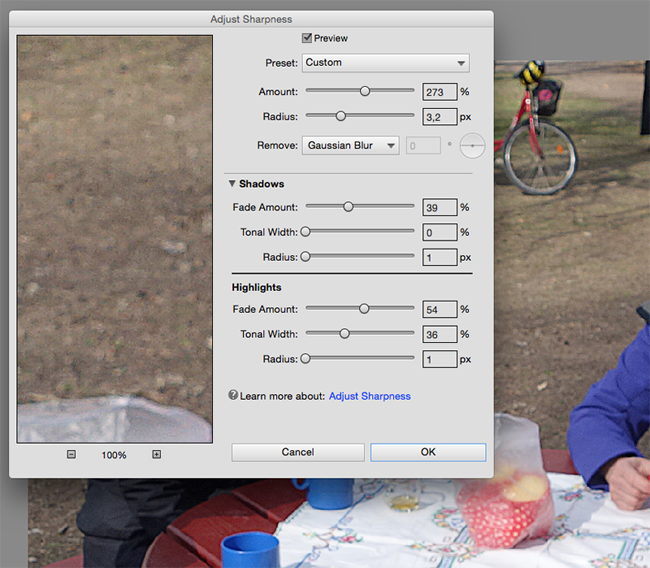Click the Cancel button
The width and height of the screenshot is (650, 568).
point(298,452)
